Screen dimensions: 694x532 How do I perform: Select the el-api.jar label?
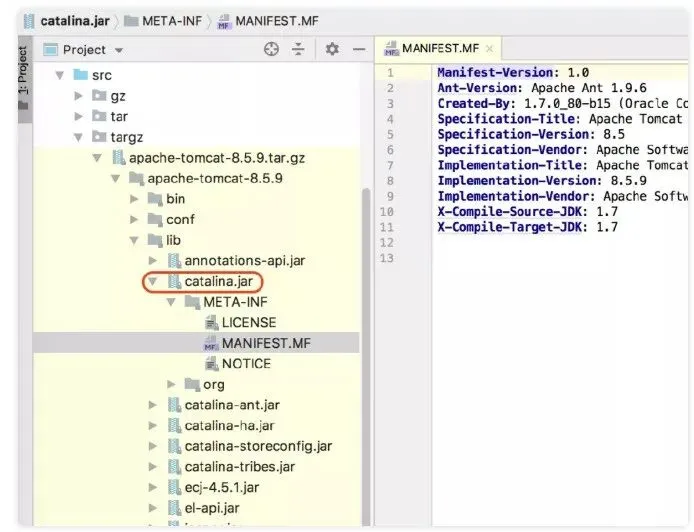click(212, 508)
